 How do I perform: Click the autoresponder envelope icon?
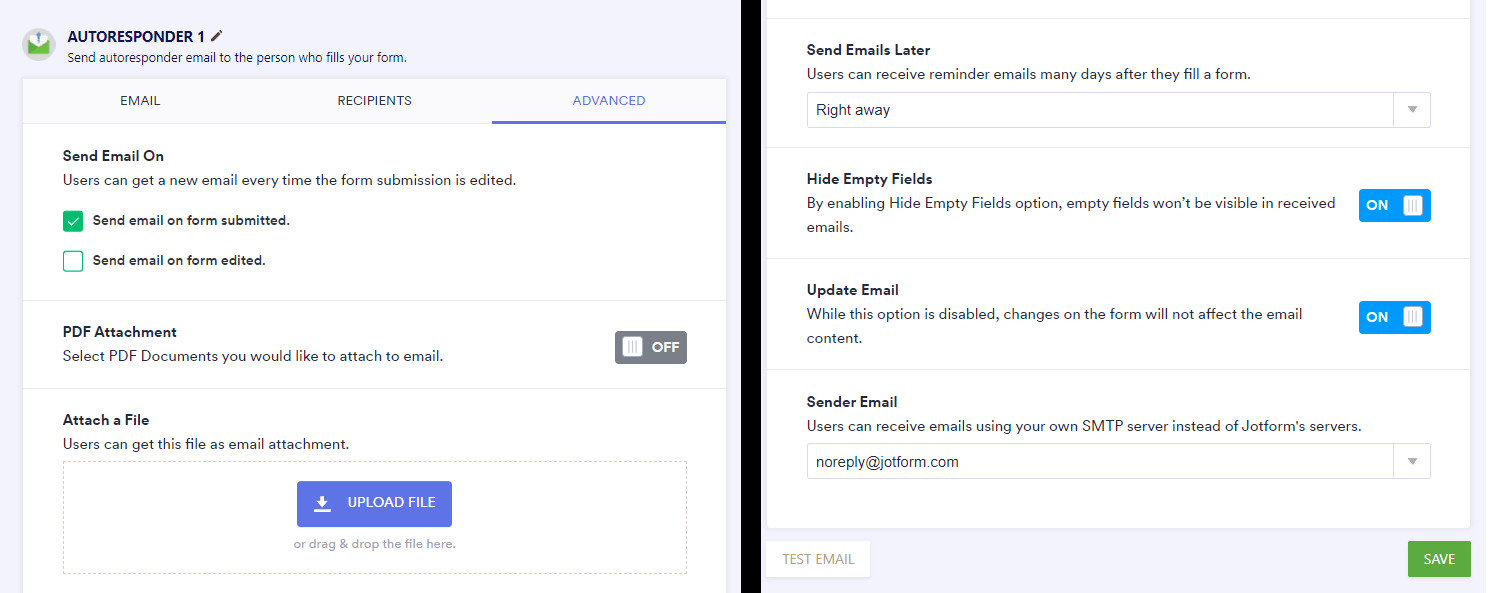(39, 44)
